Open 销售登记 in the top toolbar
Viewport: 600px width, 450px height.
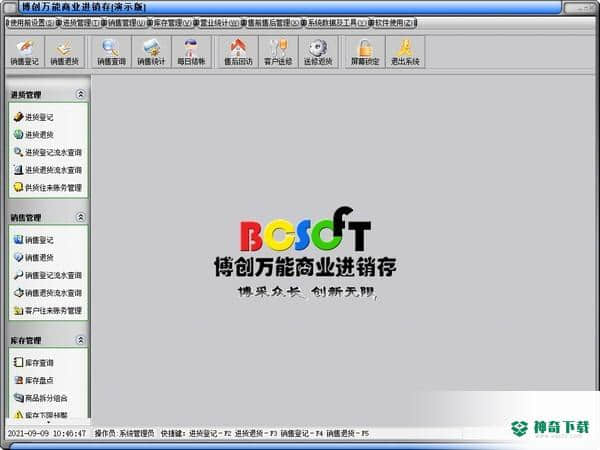click(x=24, y=52)
